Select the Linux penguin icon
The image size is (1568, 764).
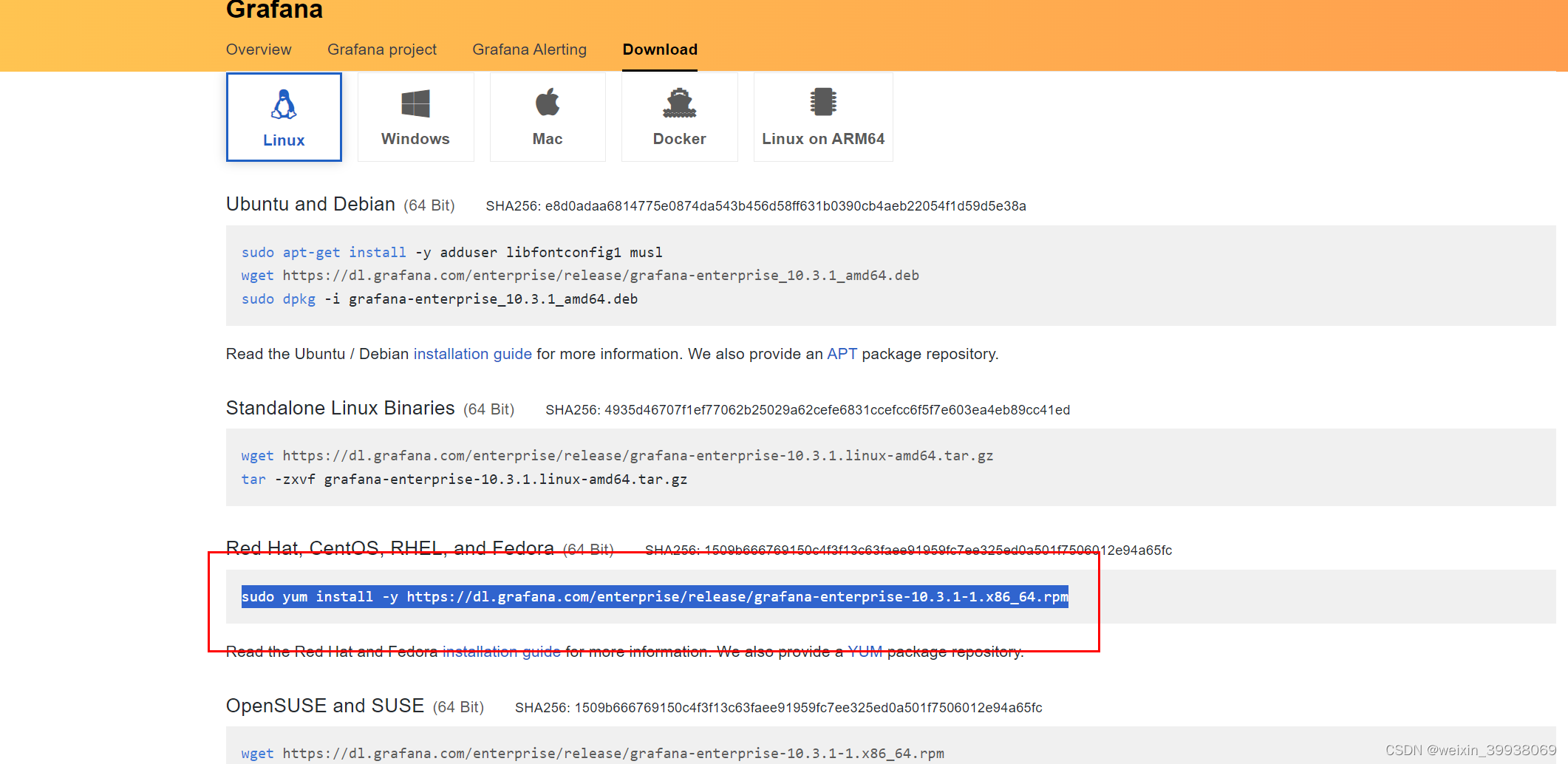[x=284, y=104]
